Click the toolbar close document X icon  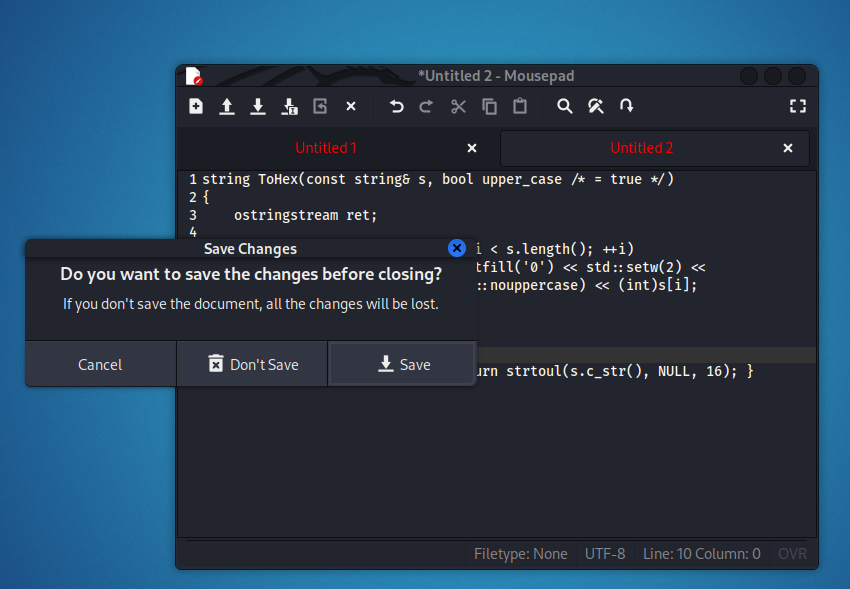pyautogui.click(x=351, y=106)
